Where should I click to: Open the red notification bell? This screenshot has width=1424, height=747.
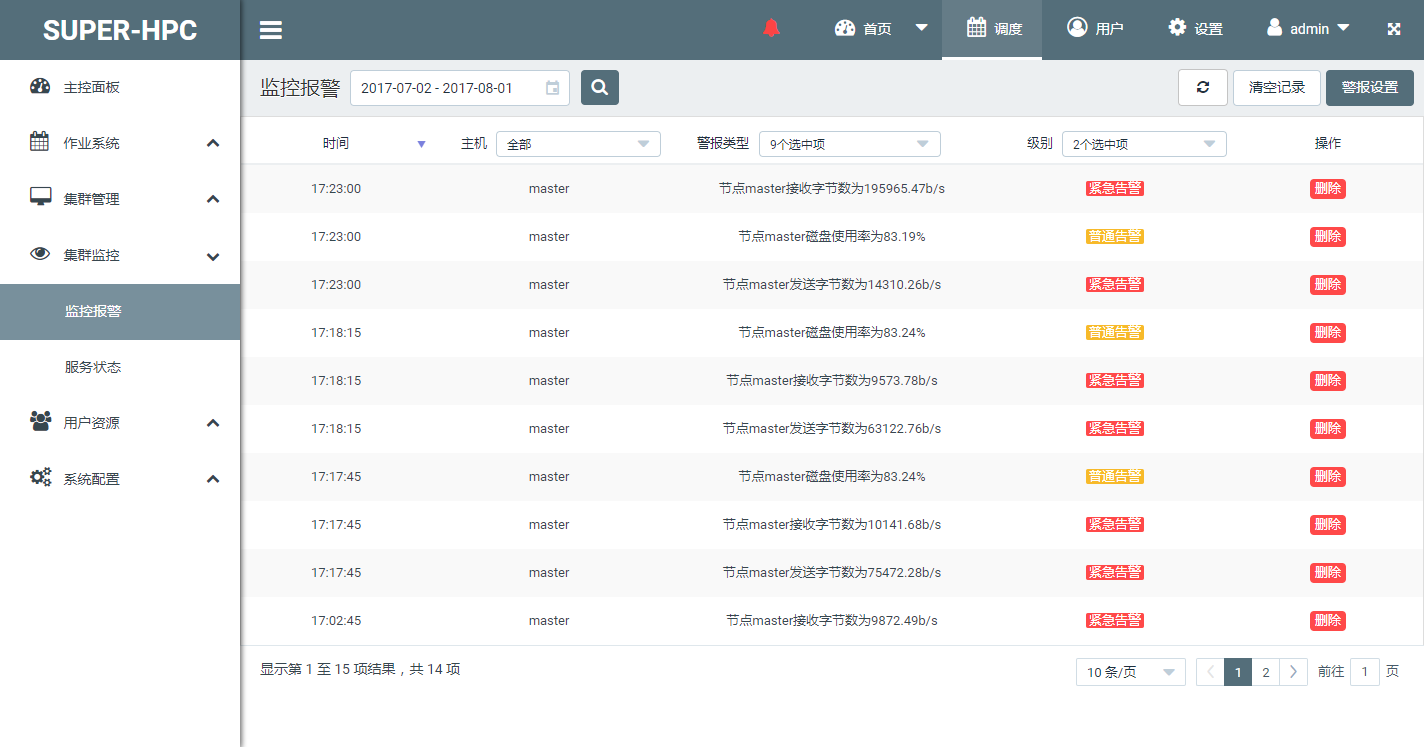pyautogui.click(x=771, y=28)
